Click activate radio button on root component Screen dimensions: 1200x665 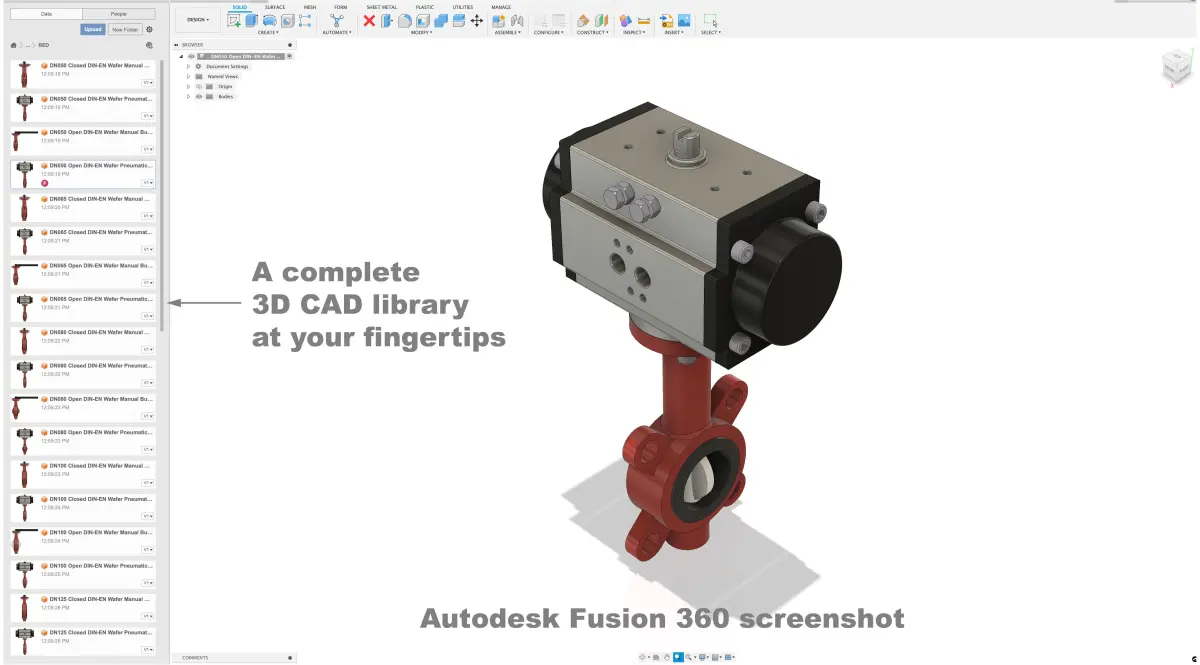click(289, 56)
